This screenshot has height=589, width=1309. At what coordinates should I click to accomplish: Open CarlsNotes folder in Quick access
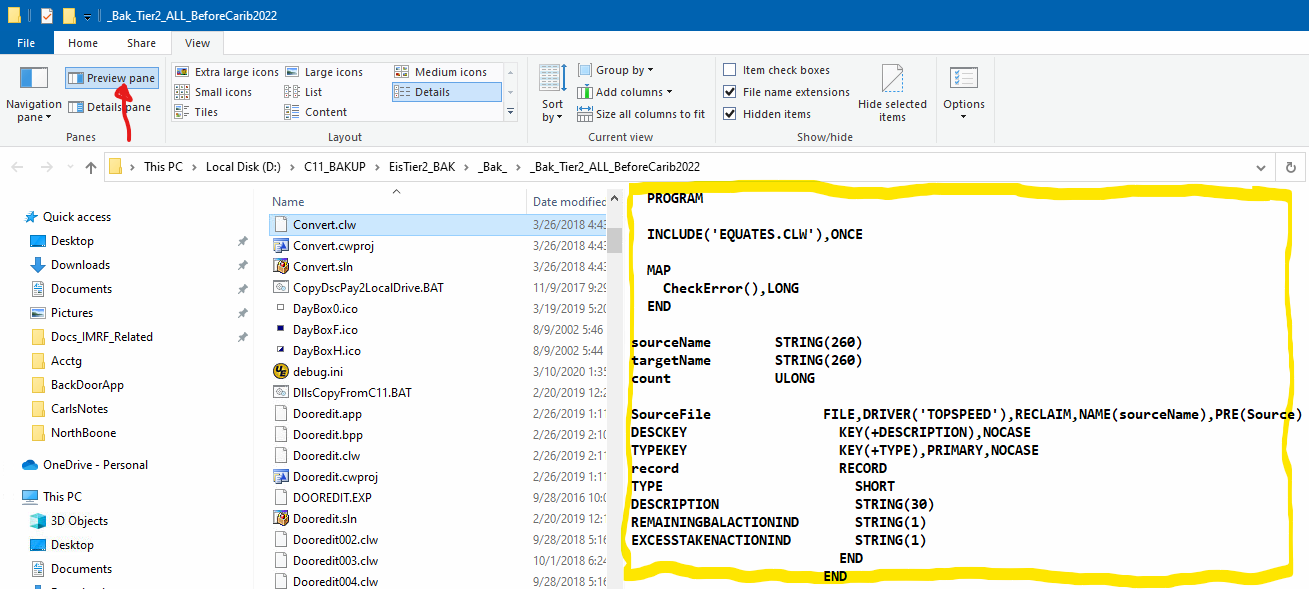(x=79, y=409)
